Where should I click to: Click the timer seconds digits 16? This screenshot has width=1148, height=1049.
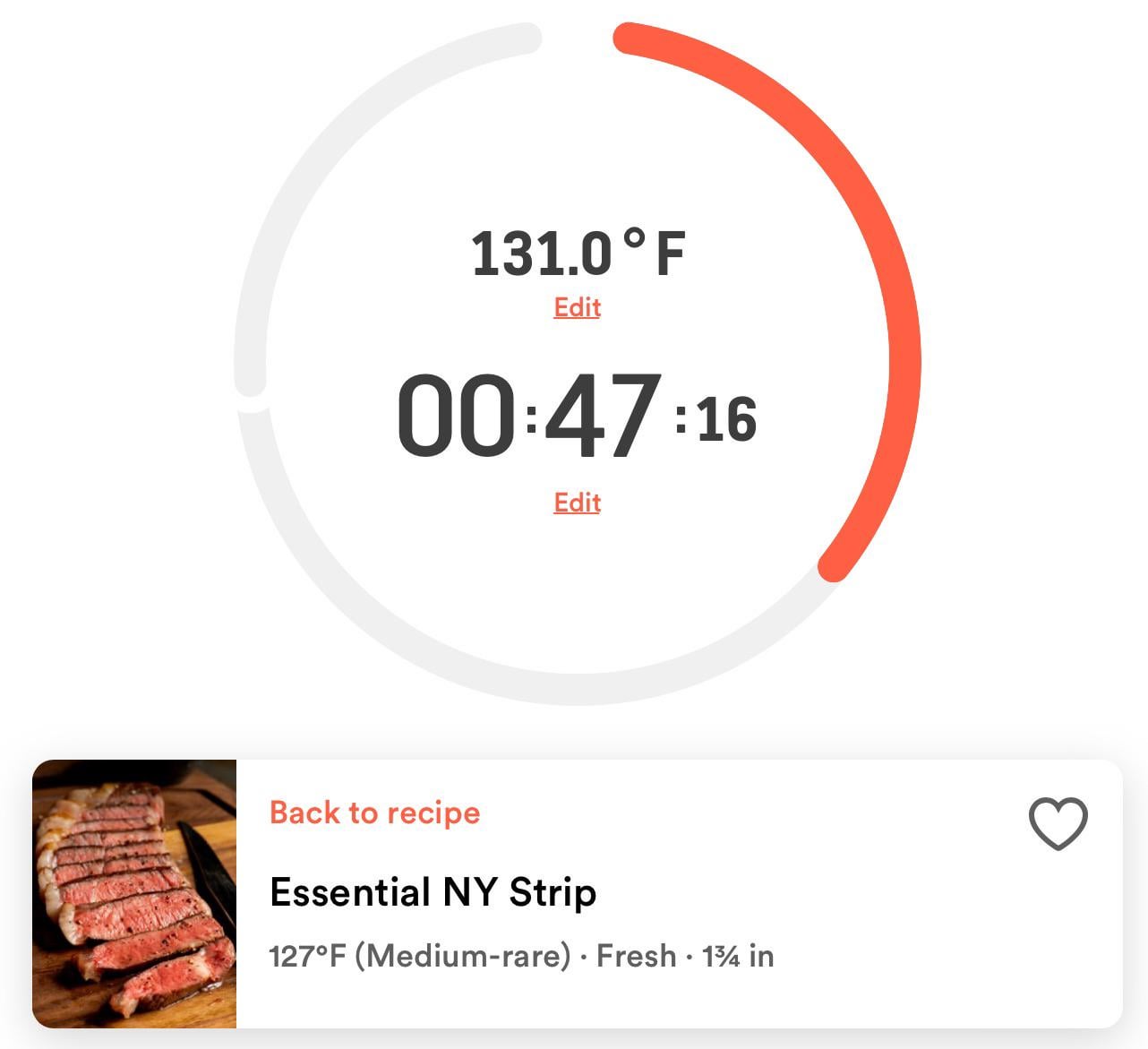pyautogui.click(x=726, y=419)
